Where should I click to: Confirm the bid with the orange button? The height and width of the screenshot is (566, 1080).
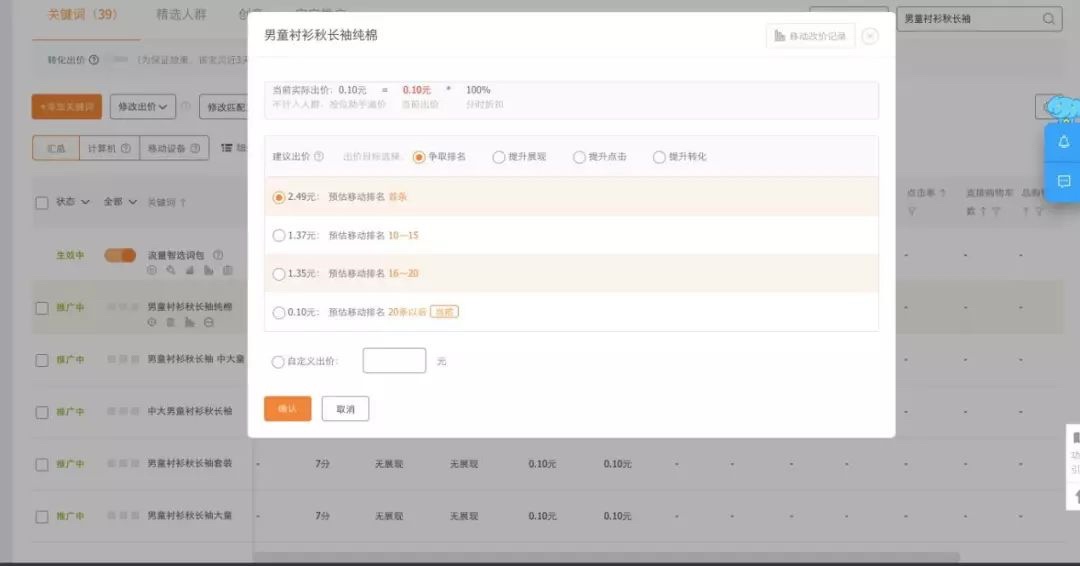click(287, 409)
